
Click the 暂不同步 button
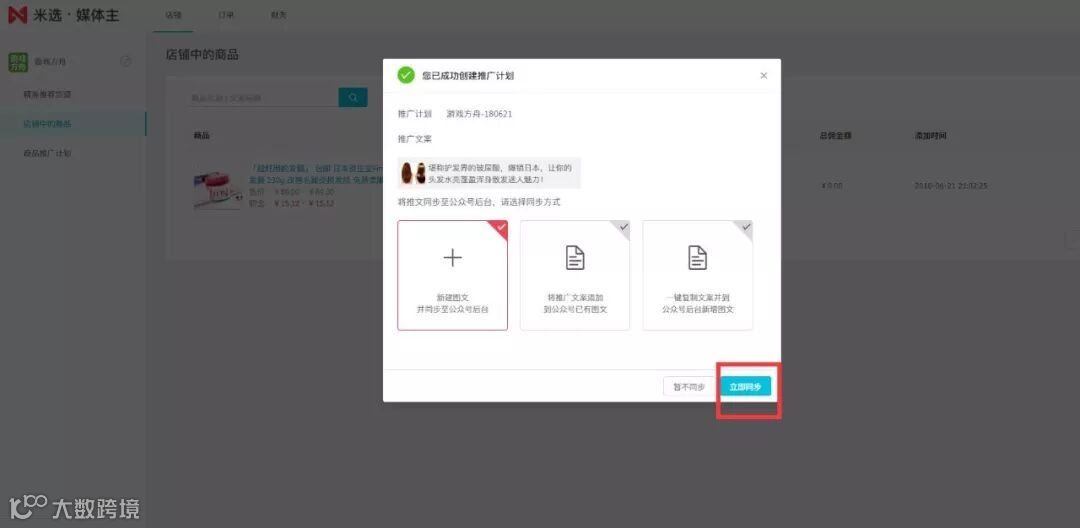coord(689,387)
